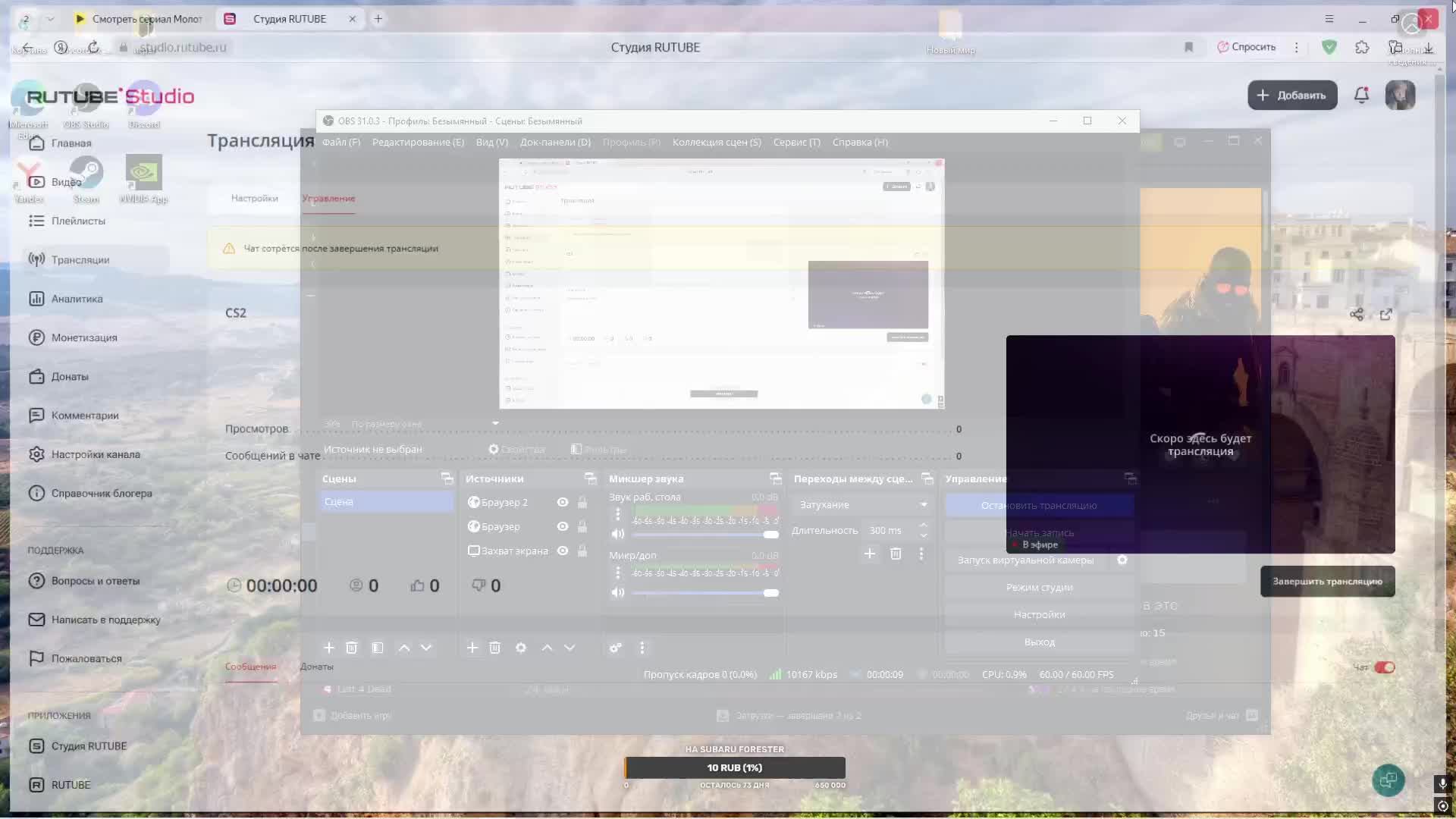Expand the preview scaling dropdown arrow
This screenshot has height=819, width=1456.
point(495,423)
